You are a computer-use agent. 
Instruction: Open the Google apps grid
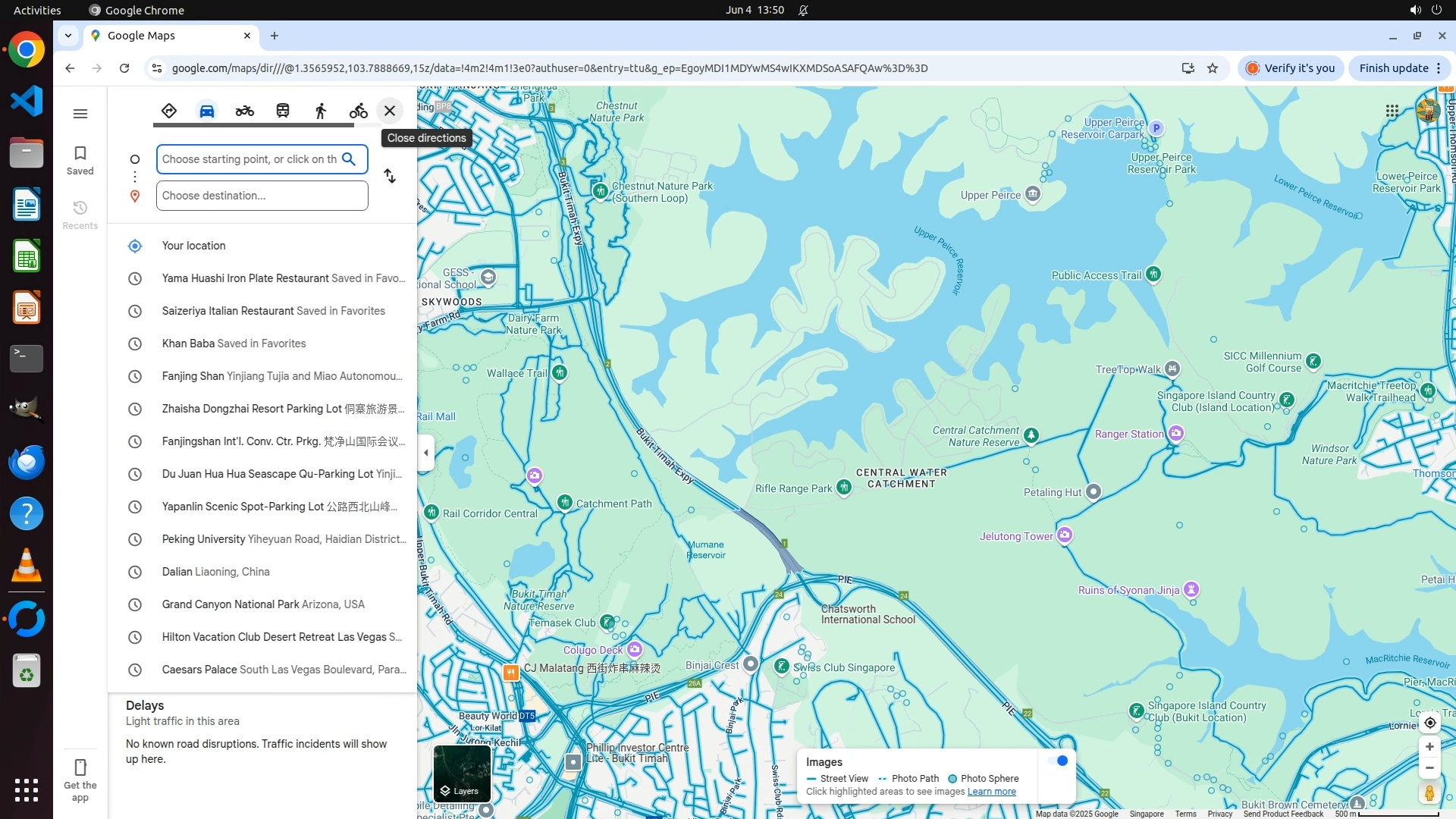pos(1392,111)
